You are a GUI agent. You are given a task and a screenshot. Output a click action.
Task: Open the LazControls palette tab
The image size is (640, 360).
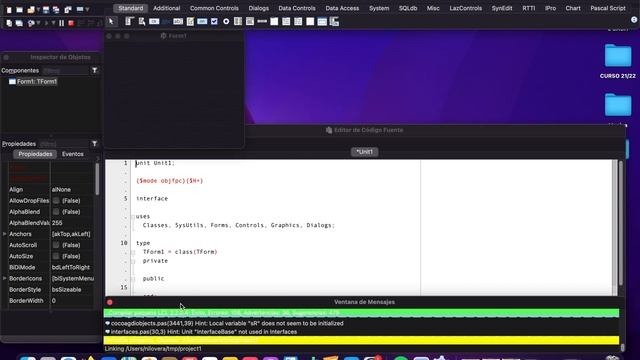(x=466, y=8)
